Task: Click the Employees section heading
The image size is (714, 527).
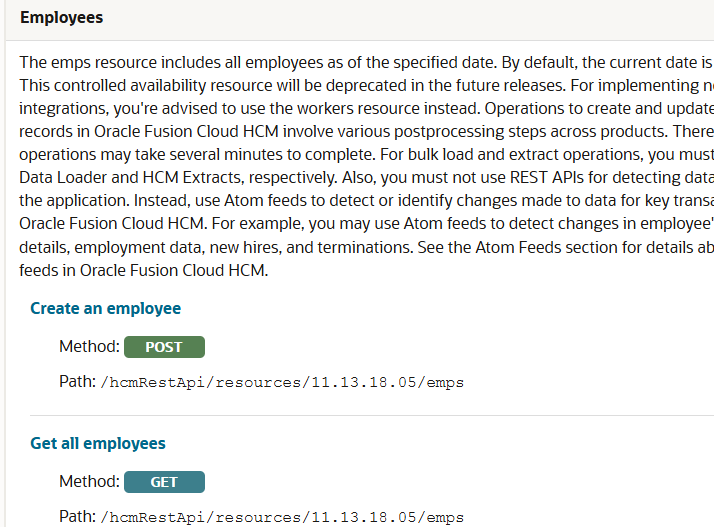Action: (61, 18)
